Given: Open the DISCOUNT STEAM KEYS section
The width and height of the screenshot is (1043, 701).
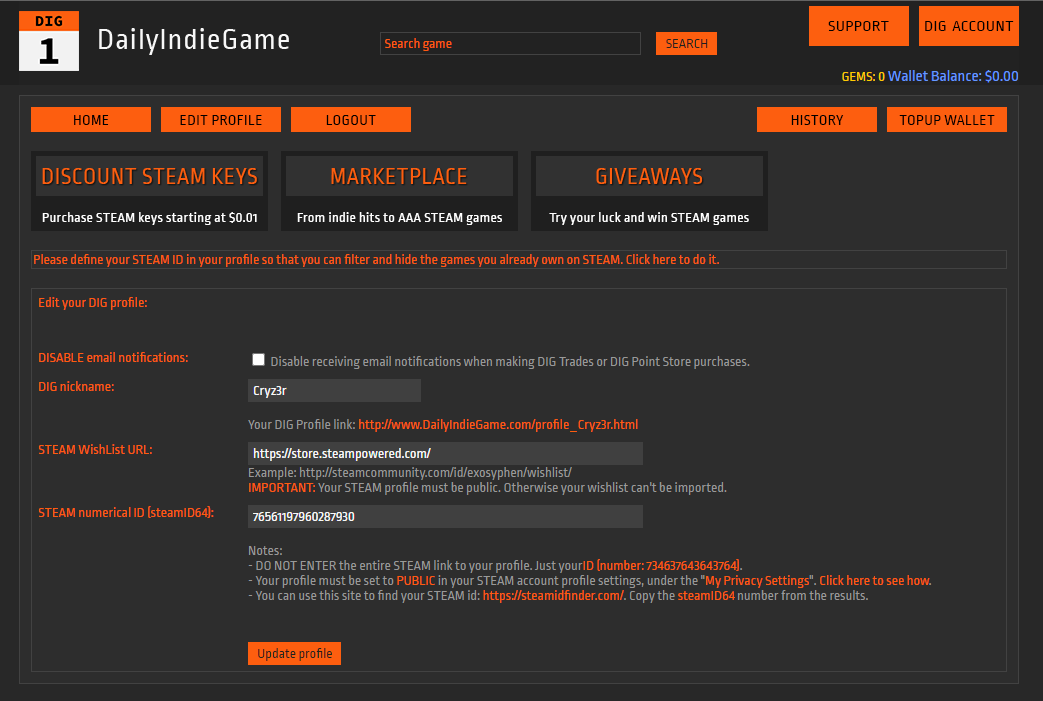Looking at the screenshot, I should pos(149,176).
